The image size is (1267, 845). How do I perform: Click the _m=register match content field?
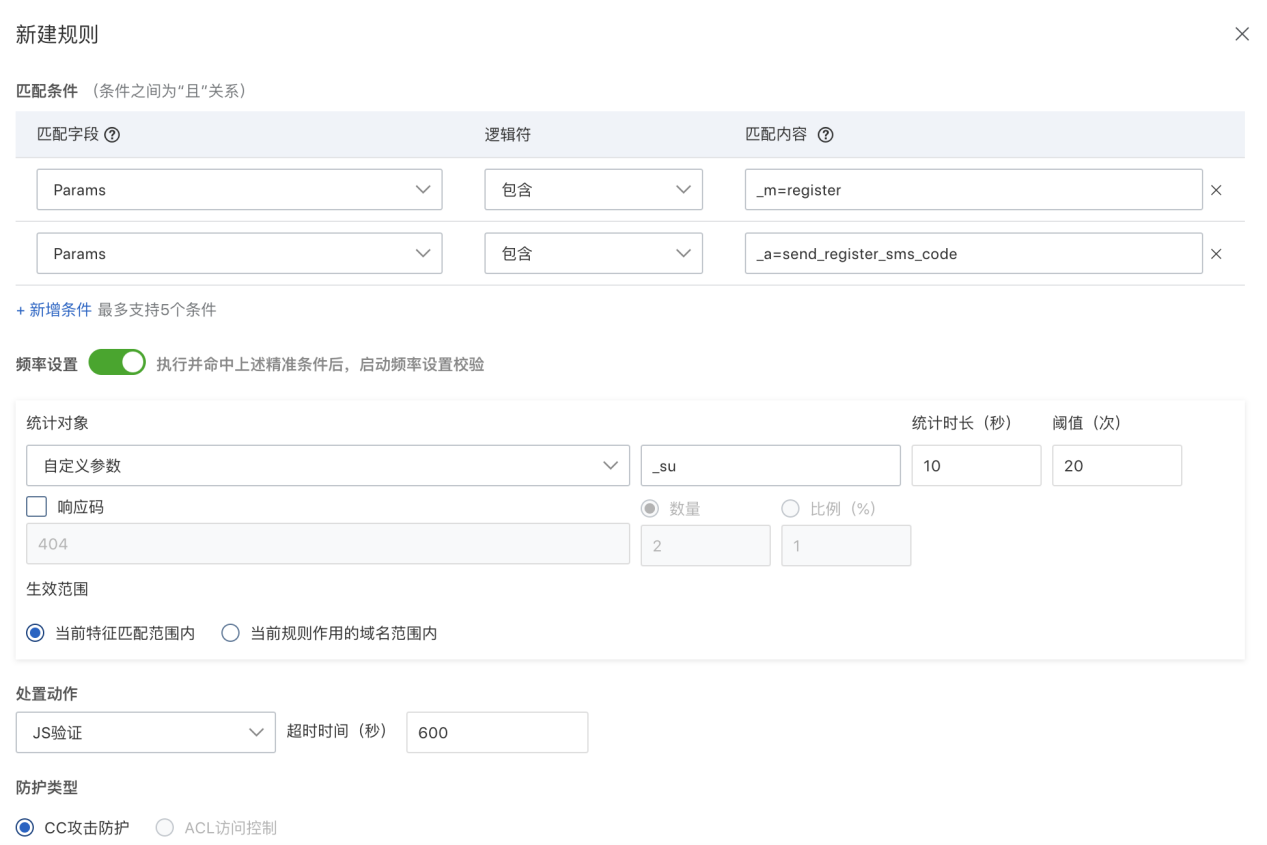click(x=972, y=190)
